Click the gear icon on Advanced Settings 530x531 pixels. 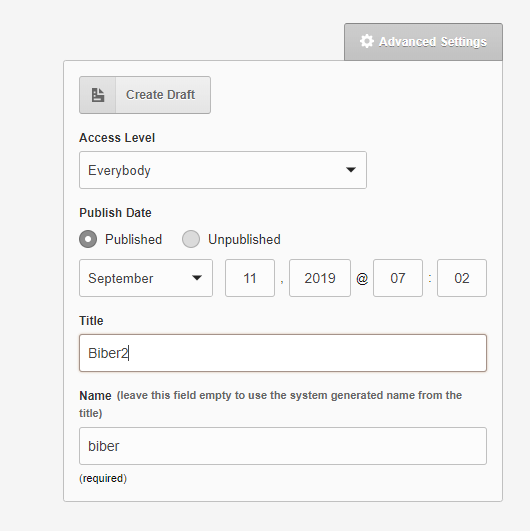(x=367, y=41)
